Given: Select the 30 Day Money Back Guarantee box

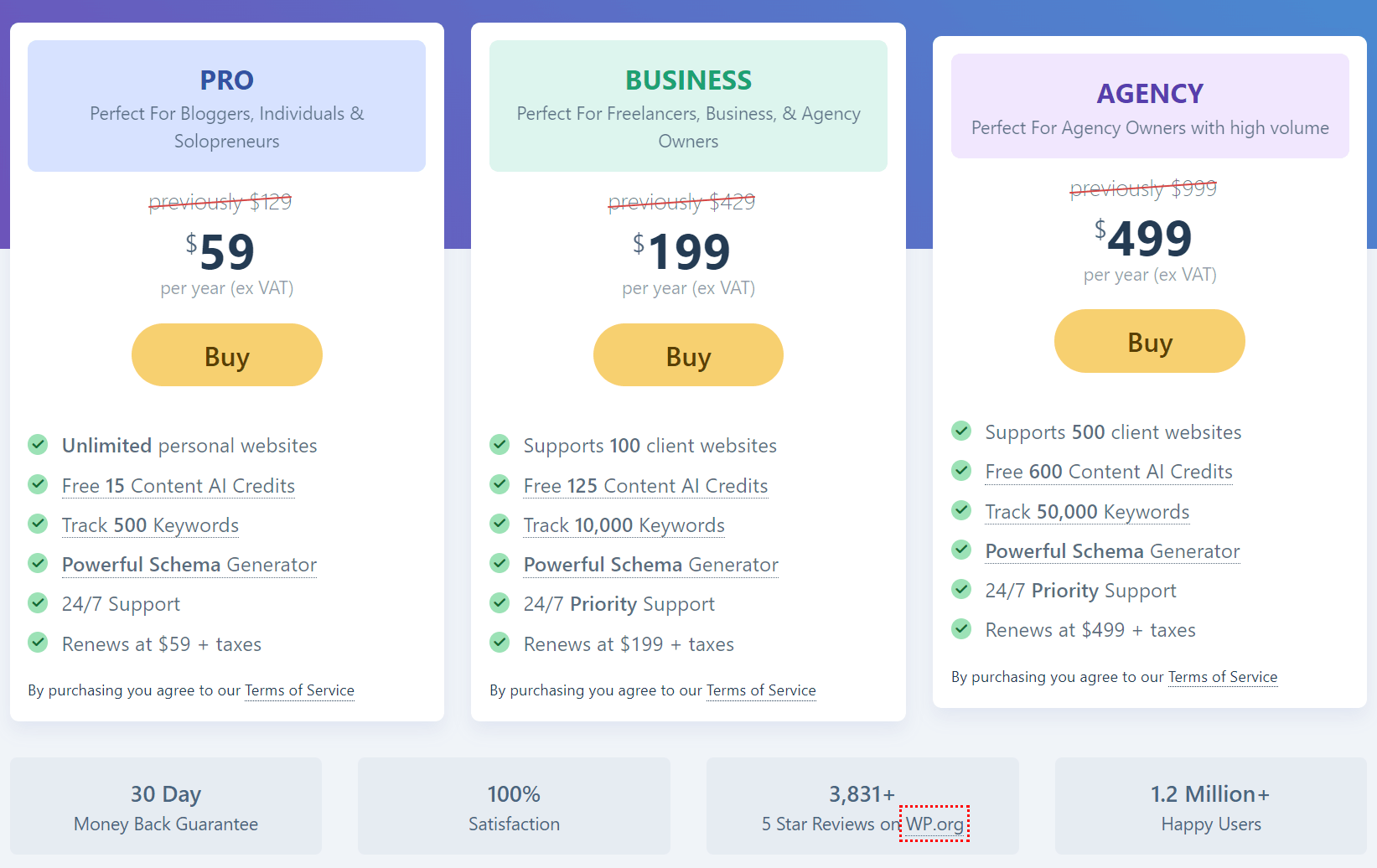Looking at the screenshot, I should [166, 806].
